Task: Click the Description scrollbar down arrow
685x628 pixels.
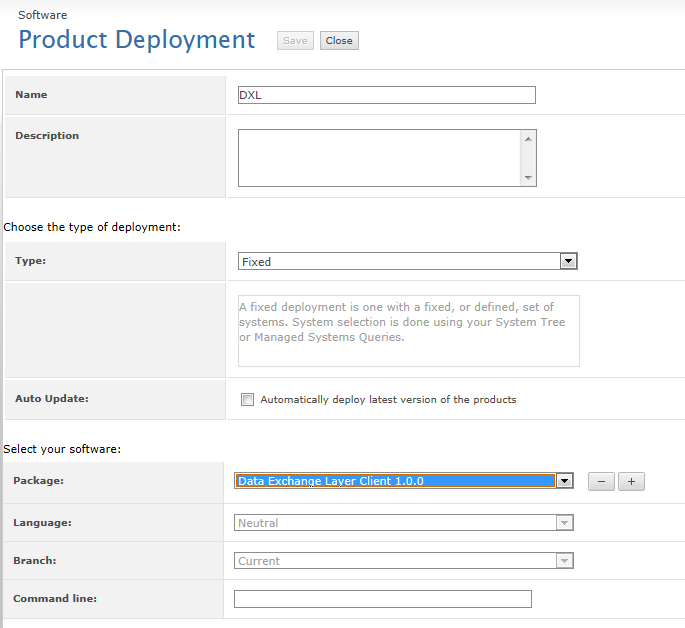Action: 528,178
